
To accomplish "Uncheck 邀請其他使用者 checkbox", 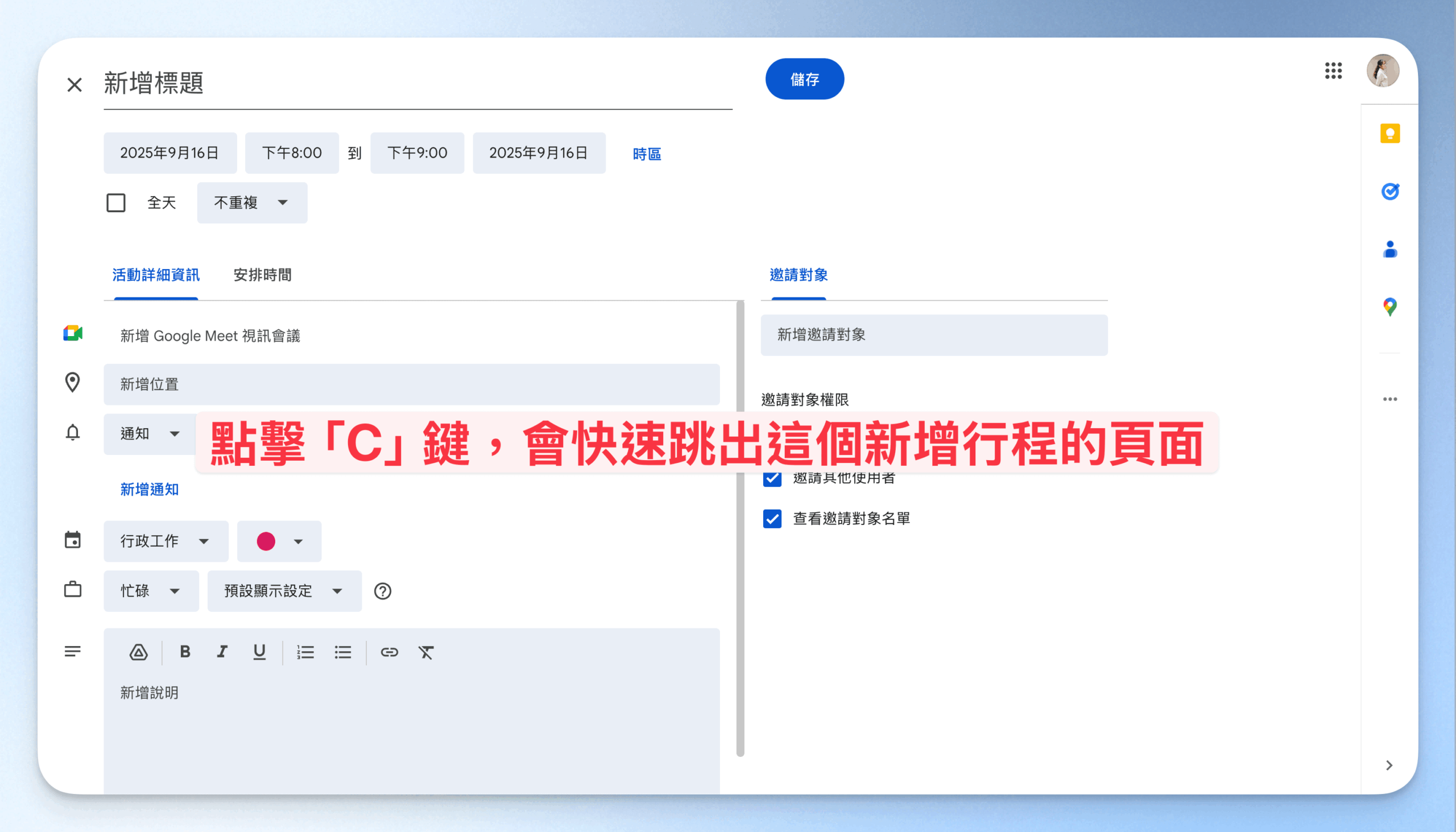I will pyautogui.click(x=772, y=479).
